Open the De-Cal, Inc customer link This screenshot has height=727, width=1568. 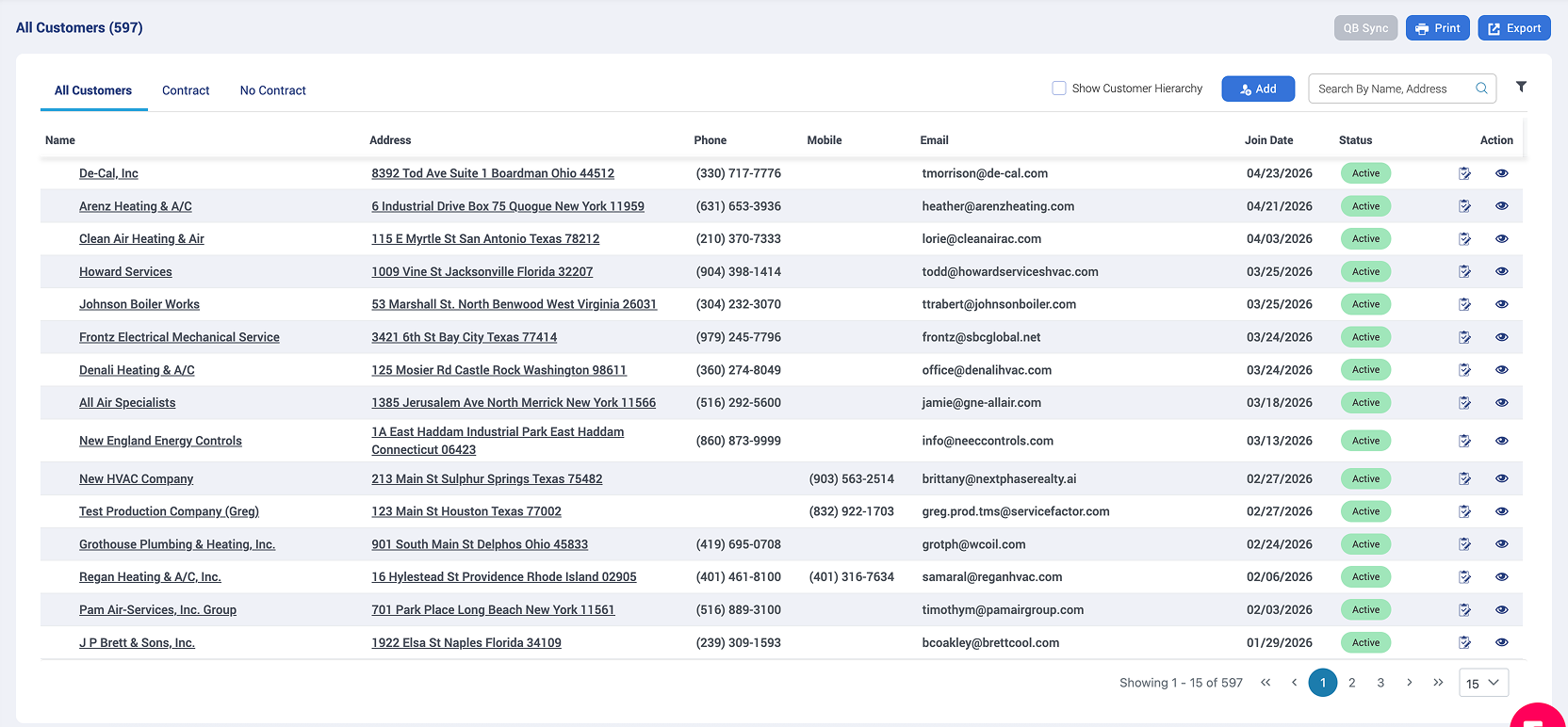(108, 173)
